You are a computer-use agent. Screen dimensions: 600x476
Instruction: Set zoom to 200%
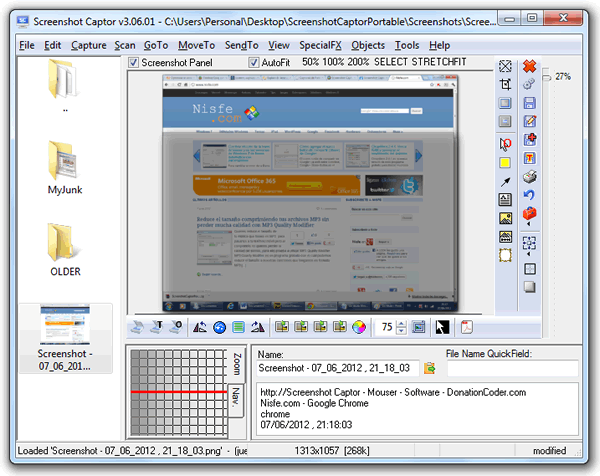coord(359,62)
